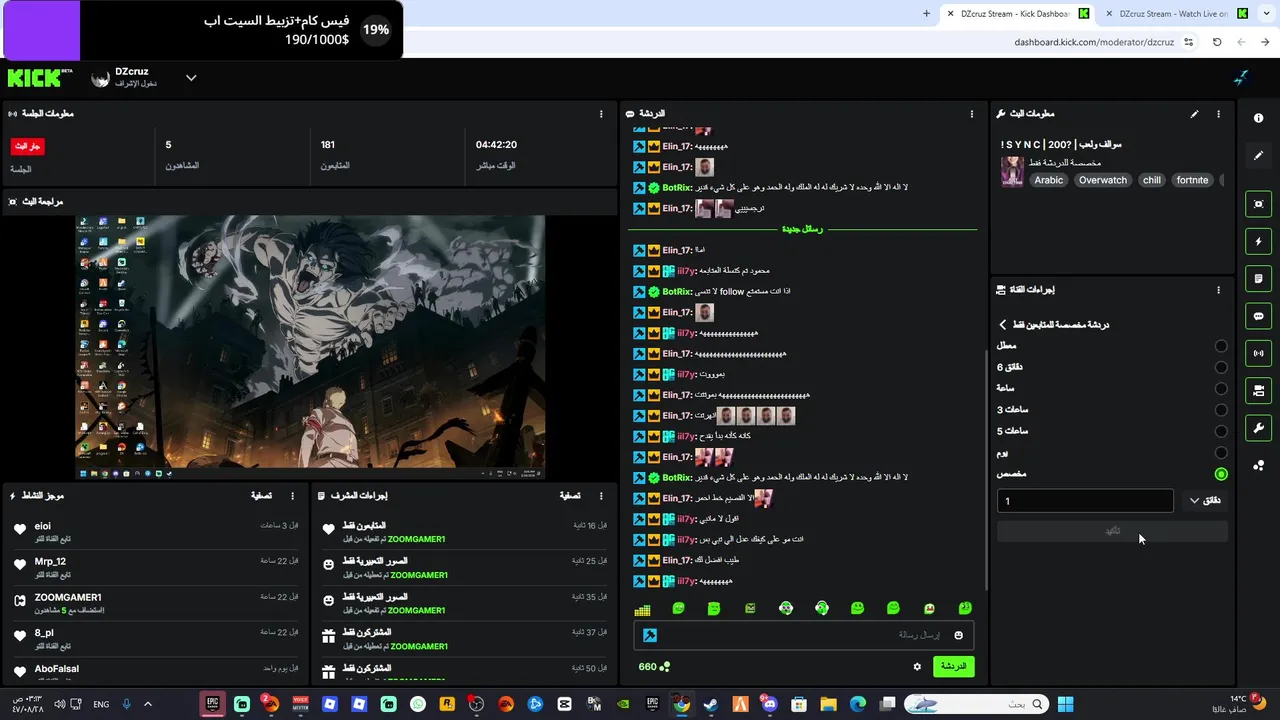Switch to DZcruz Stream Kick Dashboard tab
The height and width of the screenshot is (720, 1280).
click(1019, 14)
